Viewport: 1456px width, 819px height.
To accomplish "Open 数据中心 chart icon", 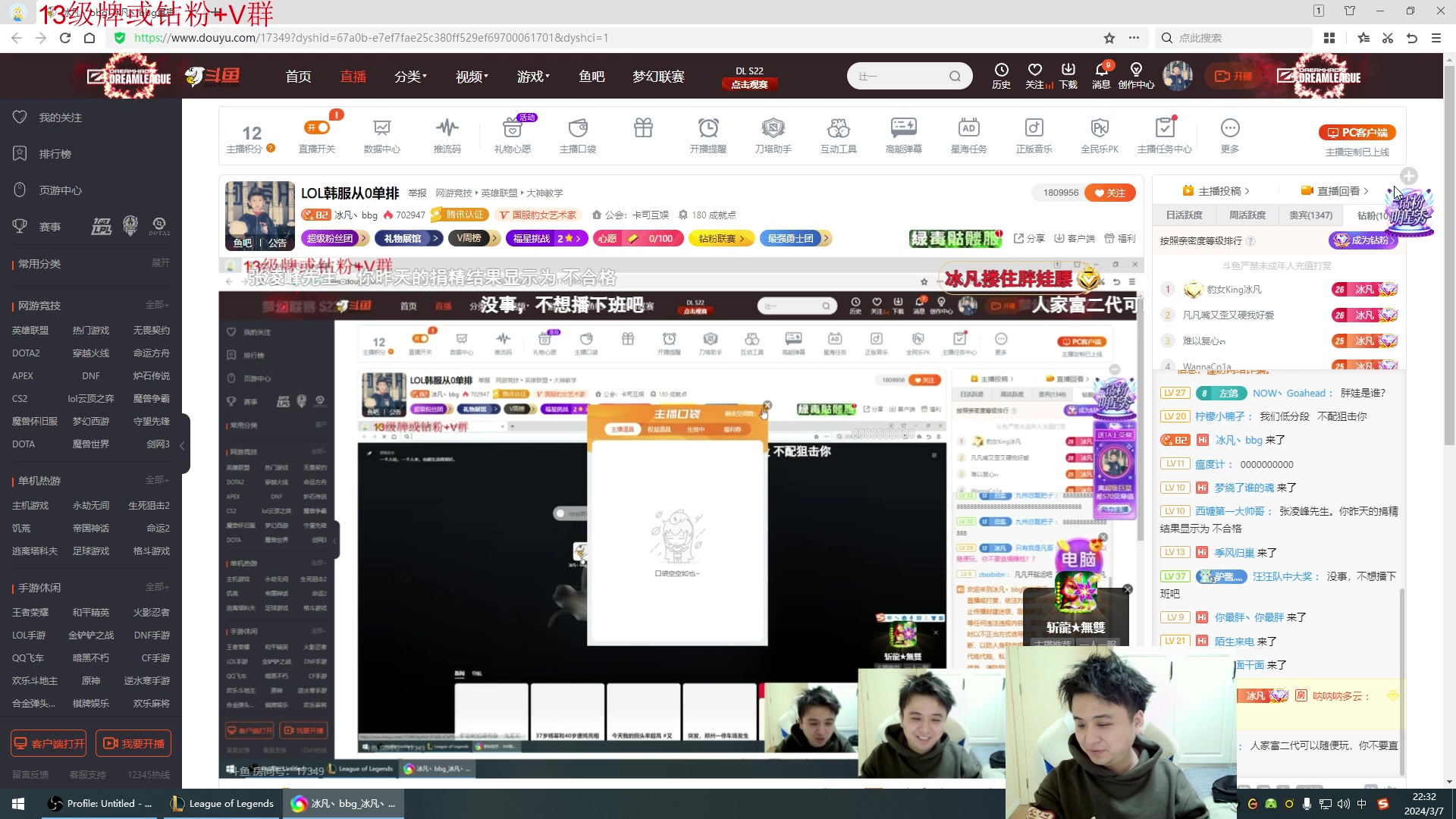I will click(x=381, y=136).
